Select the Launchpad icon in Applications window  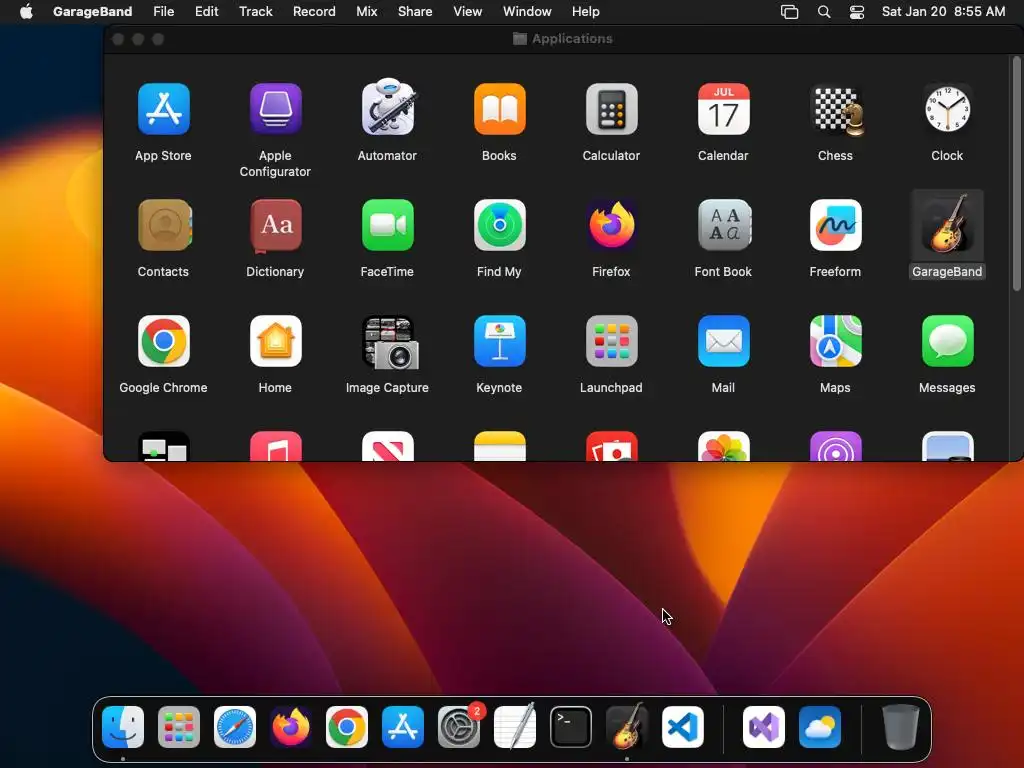coord(611,341)
